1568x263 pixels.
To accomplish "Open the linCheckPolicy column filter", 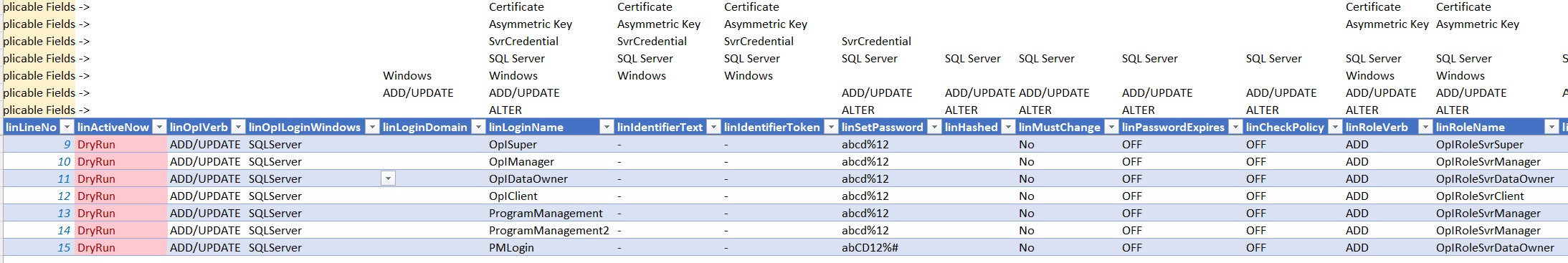I will [1335, 128].
